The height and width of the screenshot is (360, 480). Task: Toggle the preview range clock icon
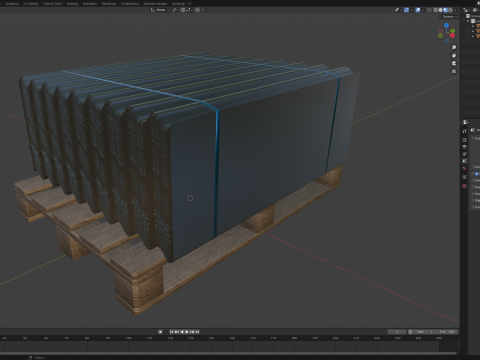point(410,332)
